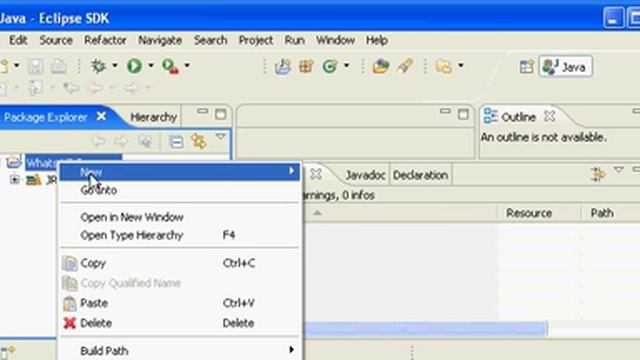640x360 pixels.
Task: Open the New submenu arrow
Action: pyautogui.click(x=291, y=171)
